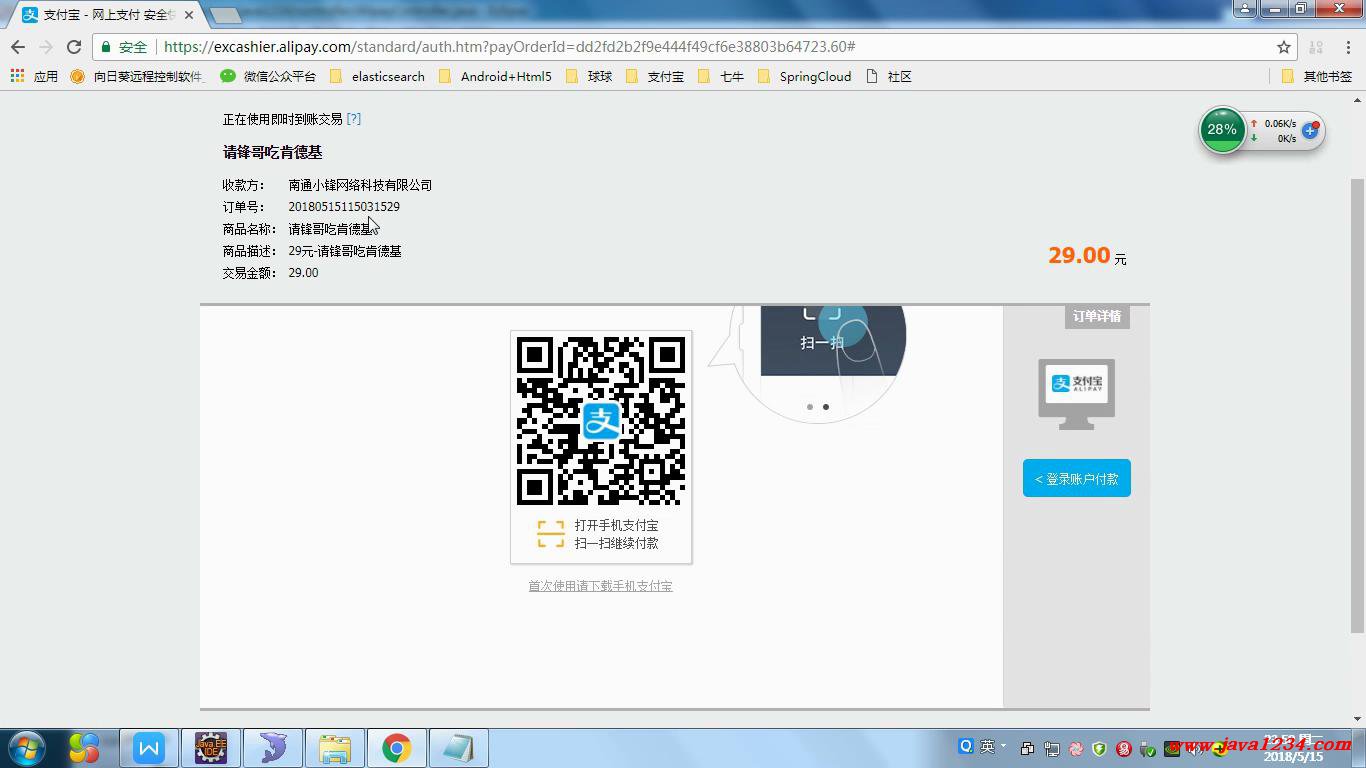
Task: Click the scrollbar down arrow
Action: (x=1357, y=718)
